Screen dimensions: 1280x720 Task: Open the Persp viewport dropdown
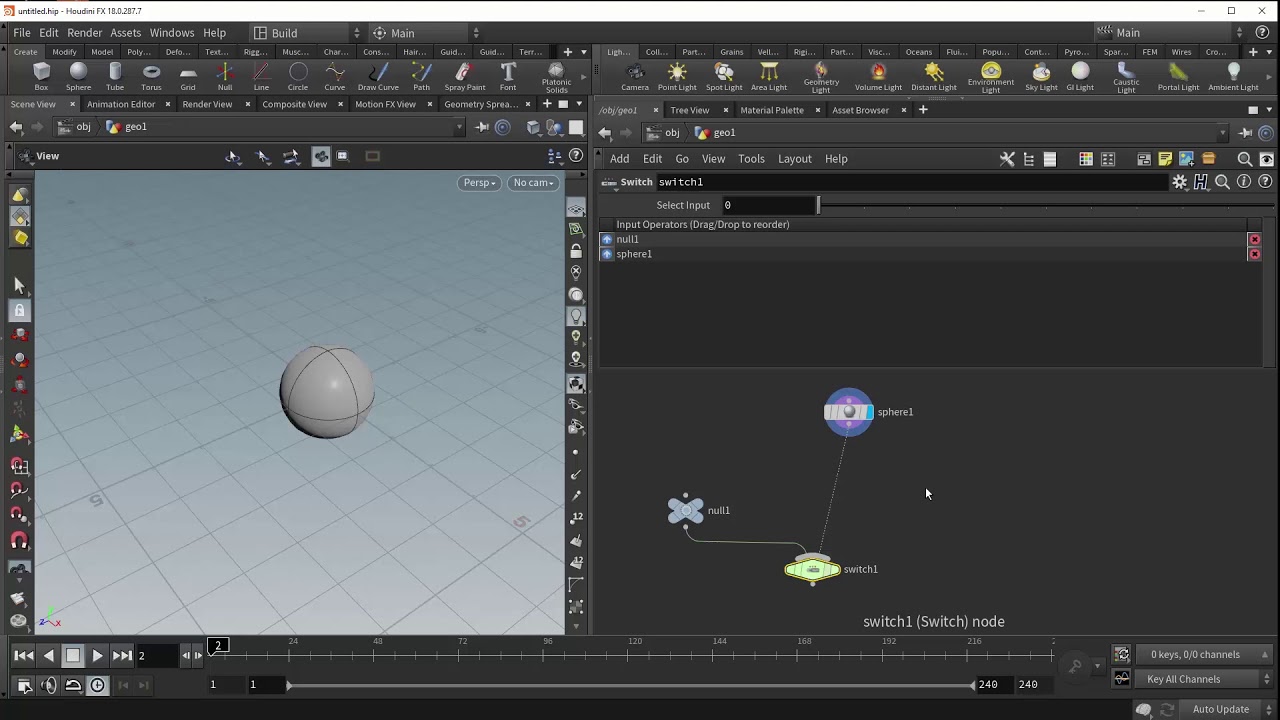coord(479,183)
